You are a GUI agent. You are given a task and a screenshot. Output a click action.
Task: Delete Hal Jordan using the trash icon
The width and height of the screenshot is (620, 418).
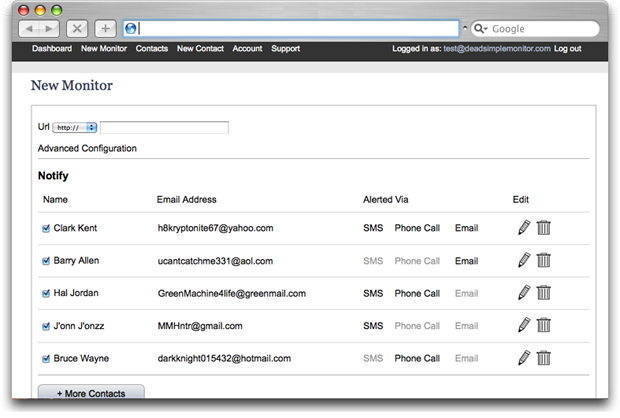pyautogui.click(x=544, y=292)
